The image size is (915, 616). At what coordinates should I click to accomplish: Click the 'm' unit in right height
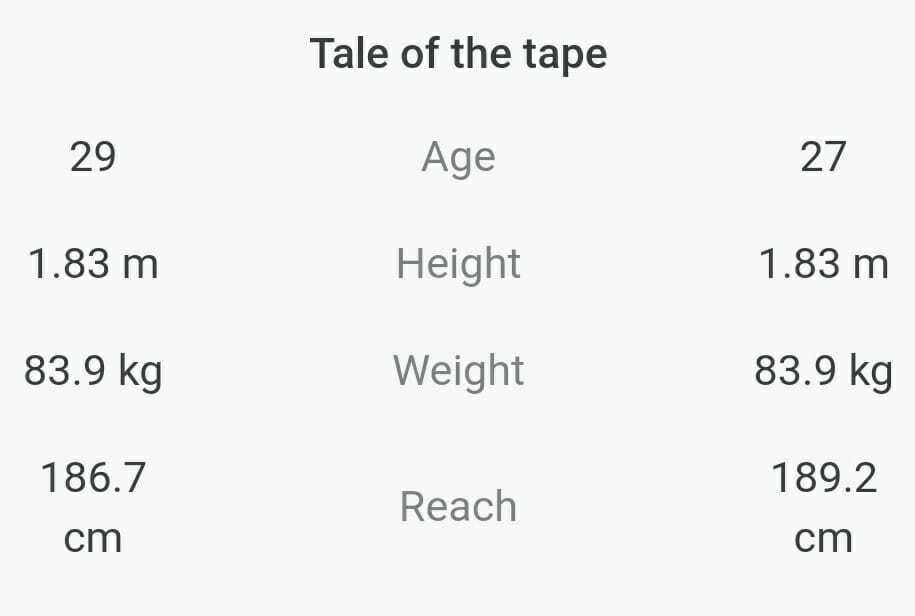871,267
